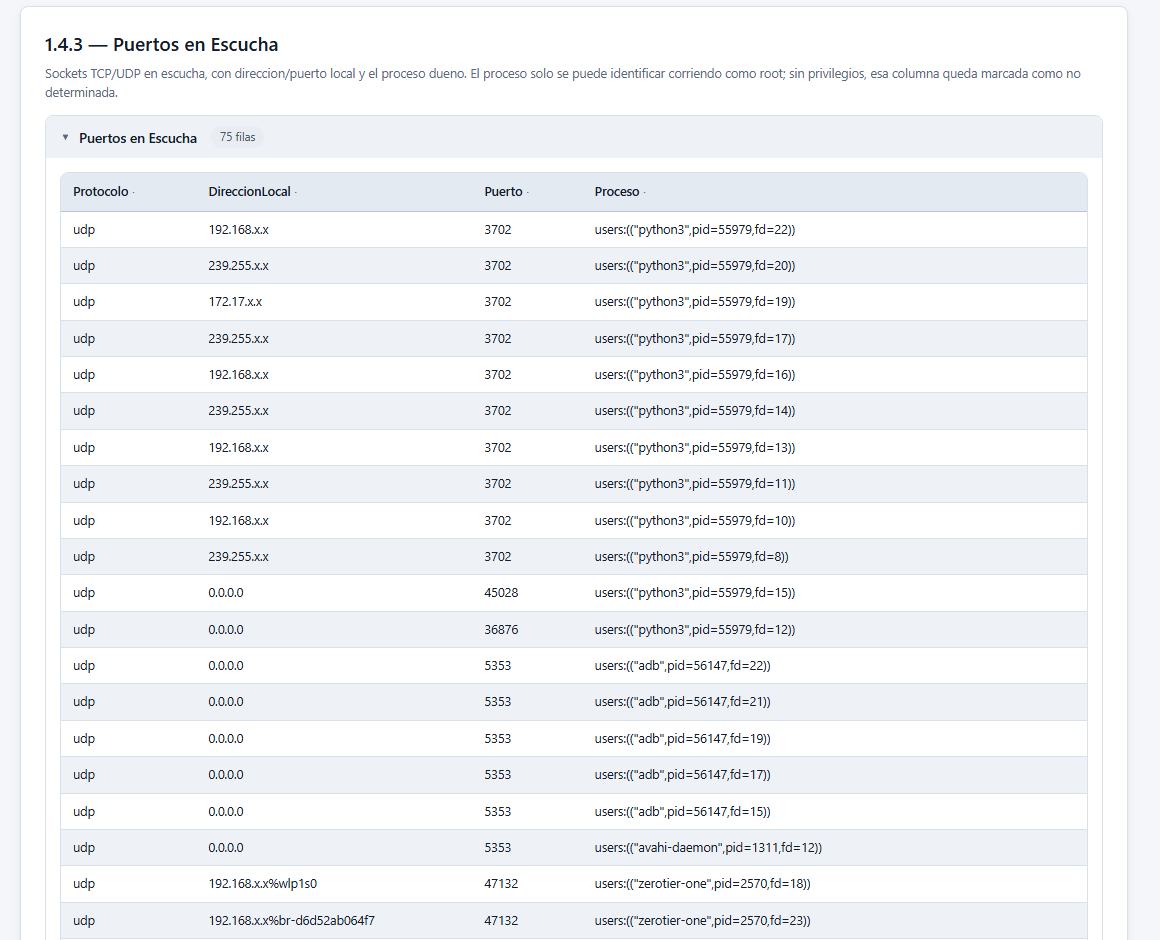The width and height of the screenshot is (1160, 940).
Task: Click the avahi-daemon pid=1311 process cell
Action: click(708, 848)
